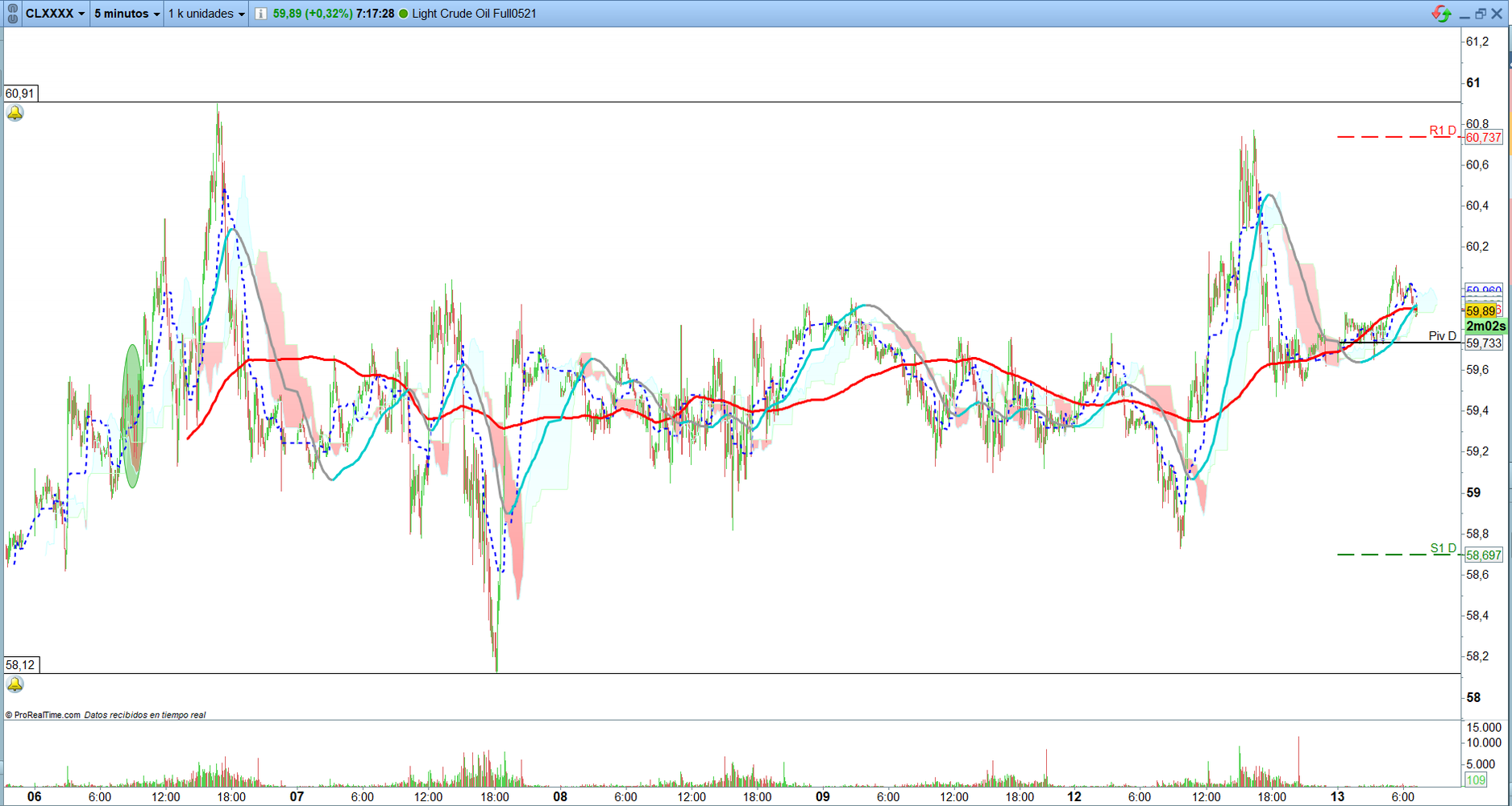Click the Piv D pivot value 59,733
The width and height of the screenshot is (1512, 806).
[1483, 343]
